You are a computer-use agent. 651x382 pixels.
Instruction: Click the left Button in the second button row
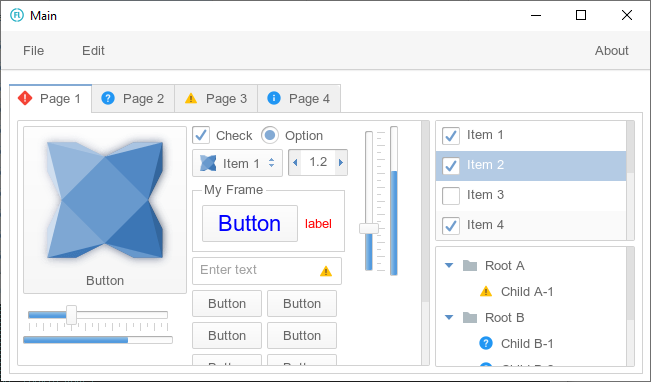click(227, 335)
